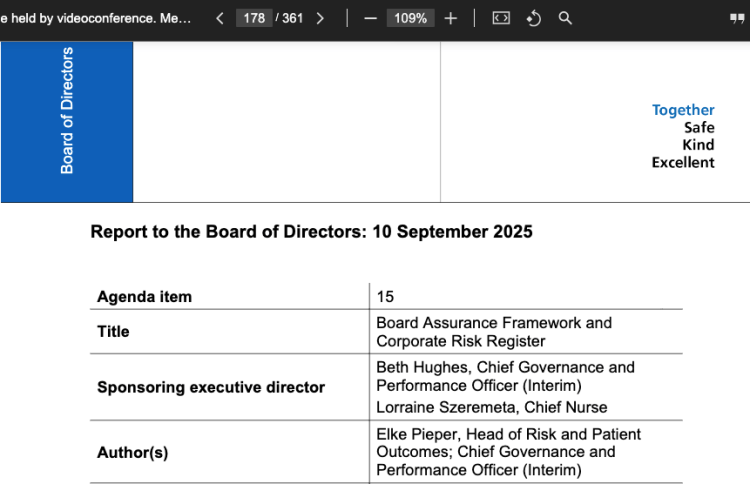Open the document search

566,18
